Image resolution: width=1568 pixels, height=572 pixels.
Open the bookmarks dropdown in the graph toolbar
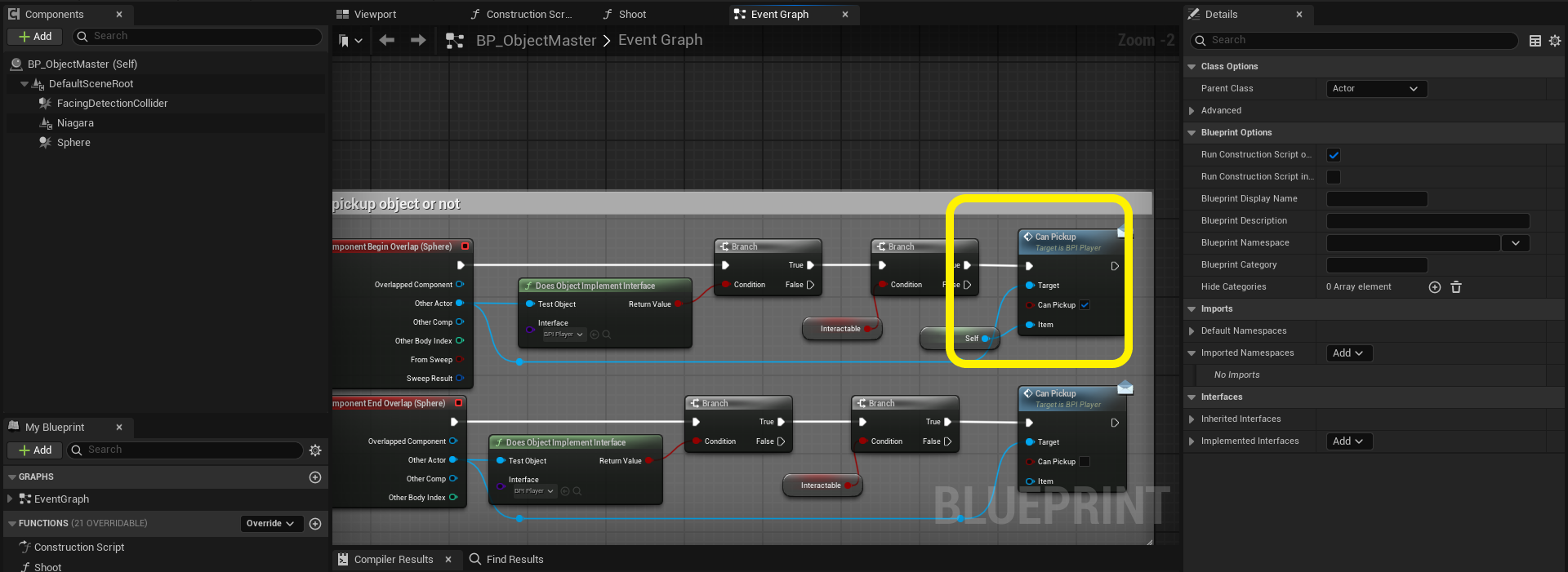(x=350, y=40)
